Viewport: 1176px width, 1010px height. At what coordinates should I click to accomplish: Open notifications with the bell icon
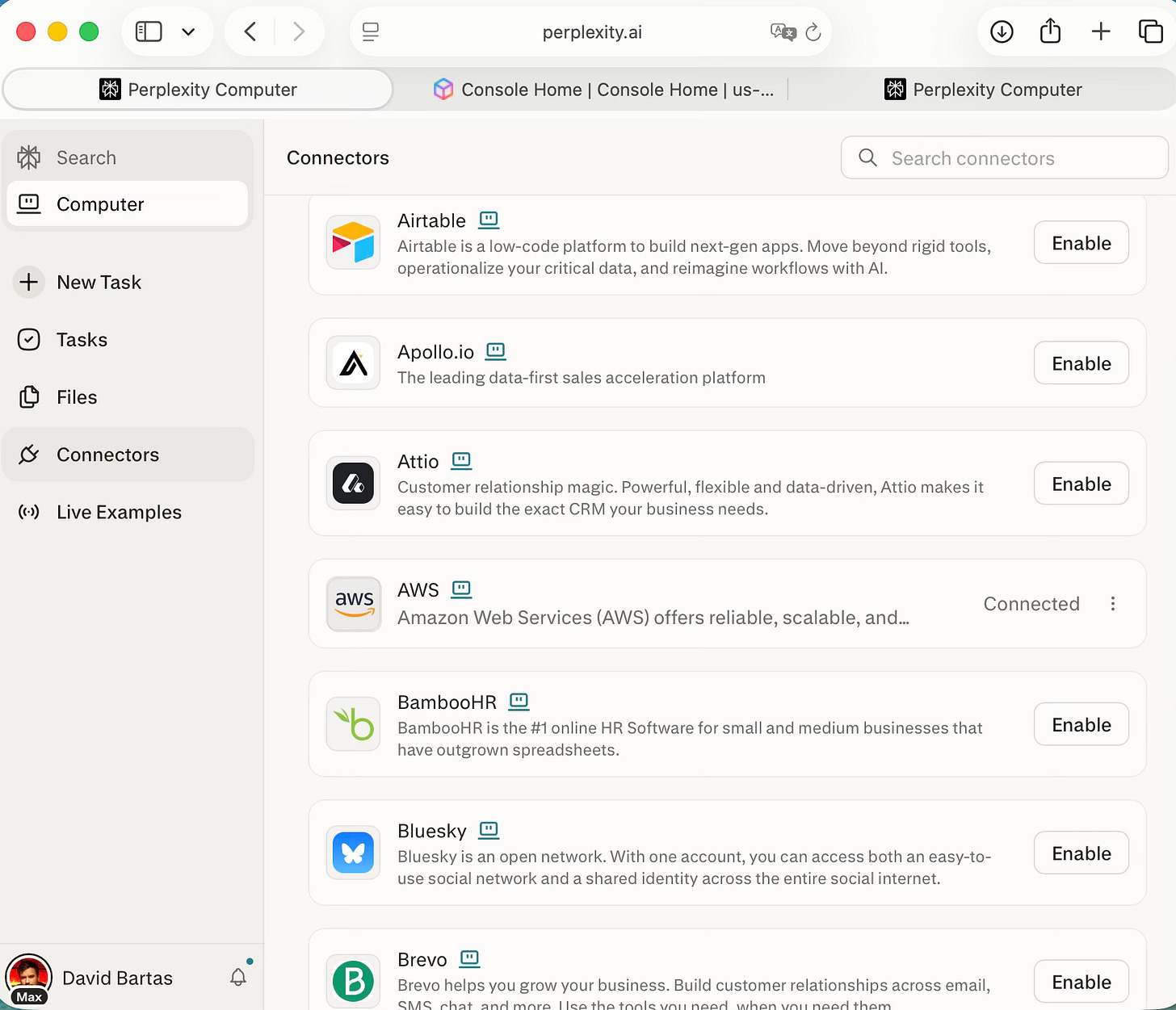(238, 977)
